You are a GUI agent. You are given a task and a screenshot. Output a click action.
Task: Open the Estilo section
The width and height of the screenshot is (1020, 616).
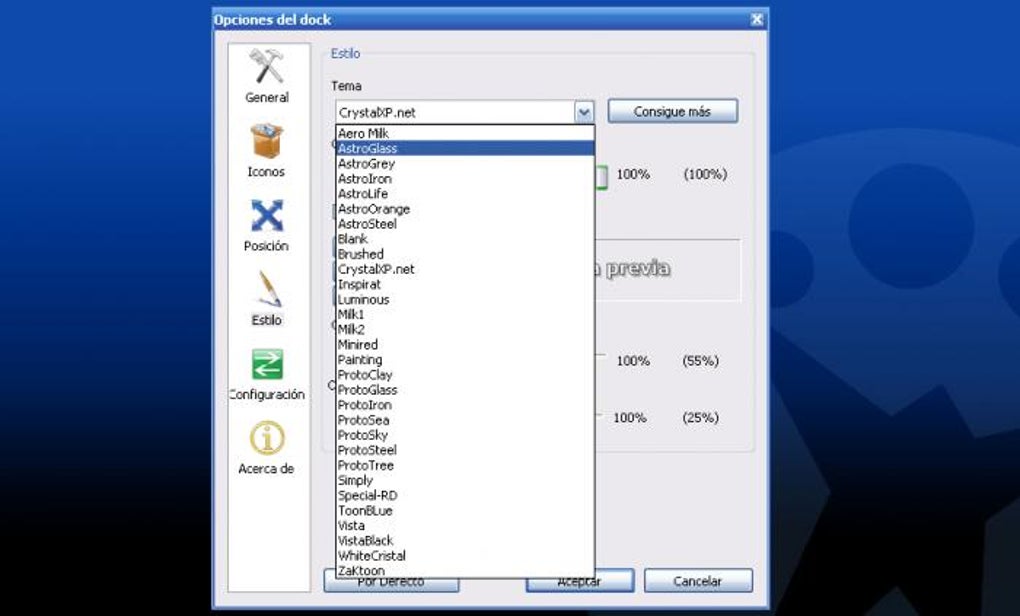point(267,299)
